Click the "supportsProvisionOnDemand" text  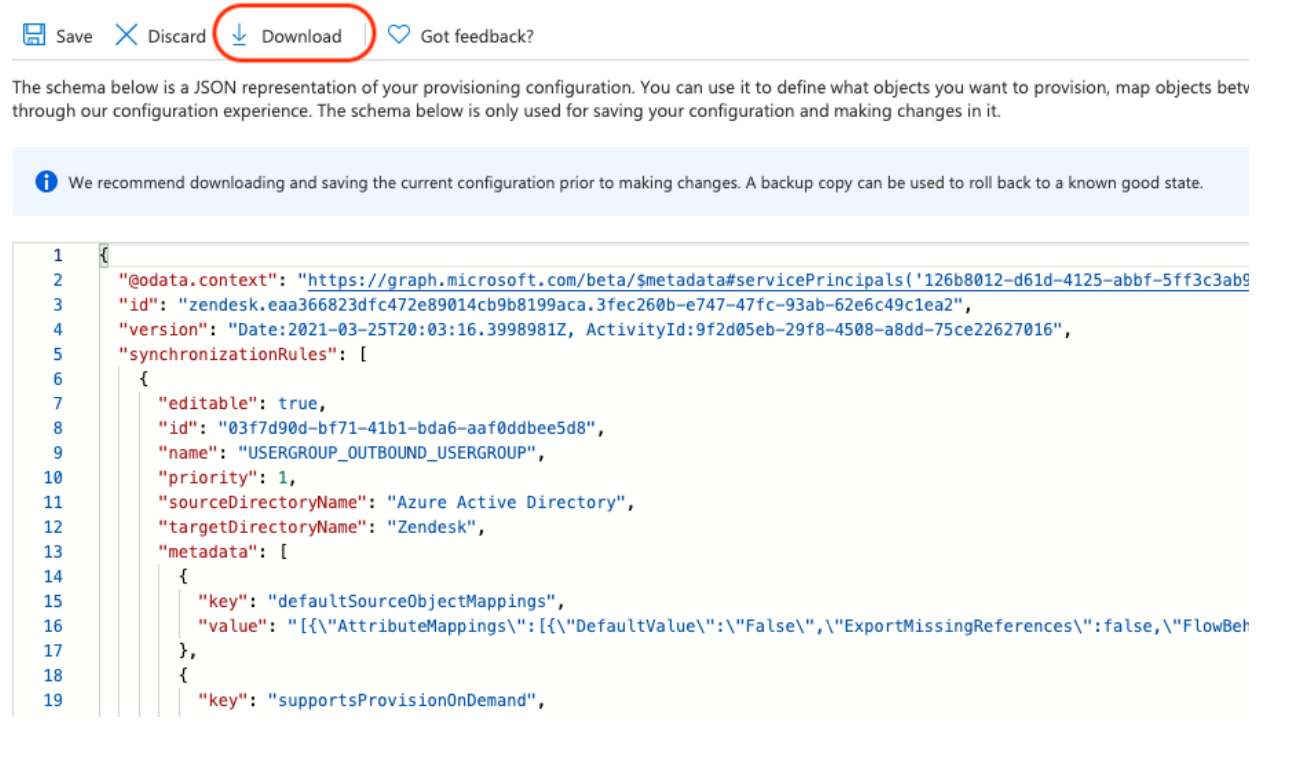pyautogui.click(x=400, y=700)
